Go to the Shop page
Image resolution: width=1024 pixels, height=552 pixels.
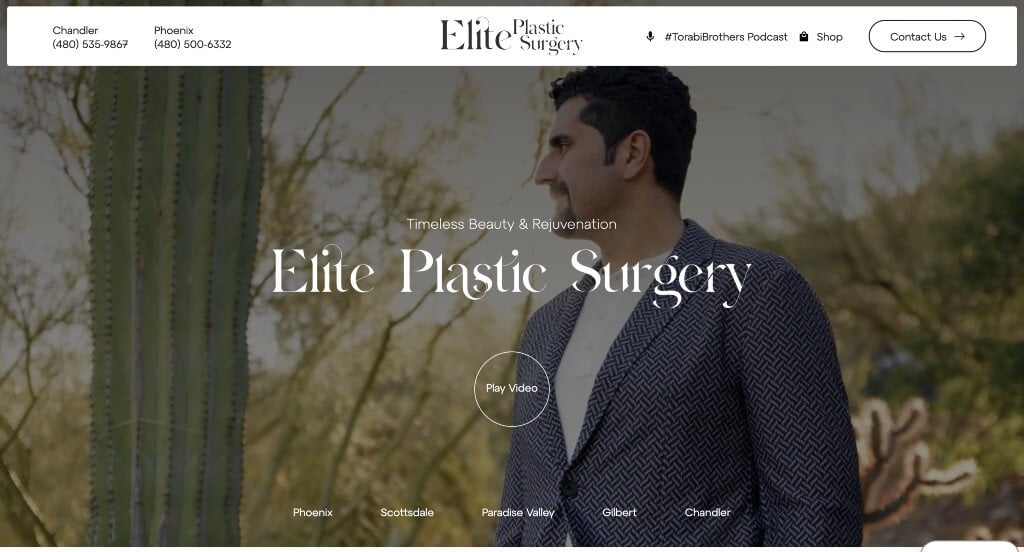coord(829,37)
